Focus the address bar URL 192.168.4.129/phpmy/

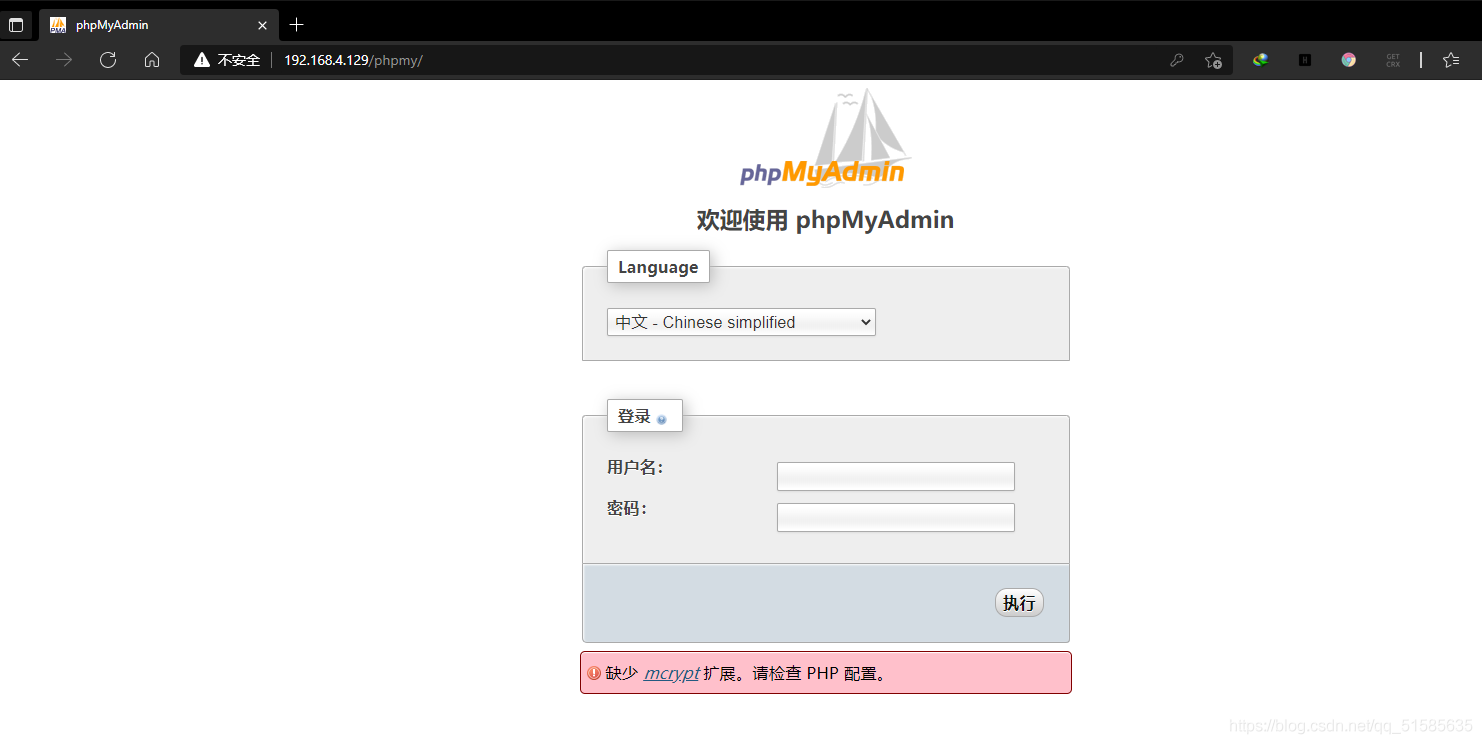click(353, 60)
